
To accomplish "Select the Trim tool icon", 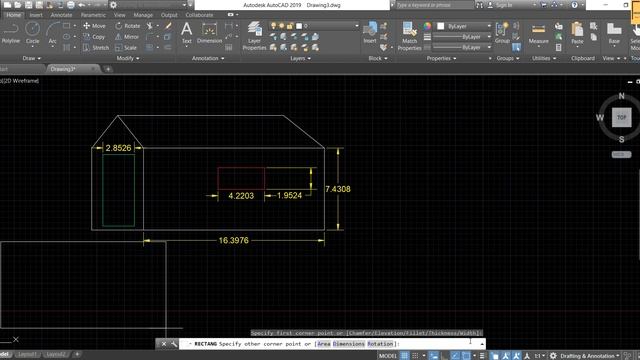I will [x=150, y=26].
